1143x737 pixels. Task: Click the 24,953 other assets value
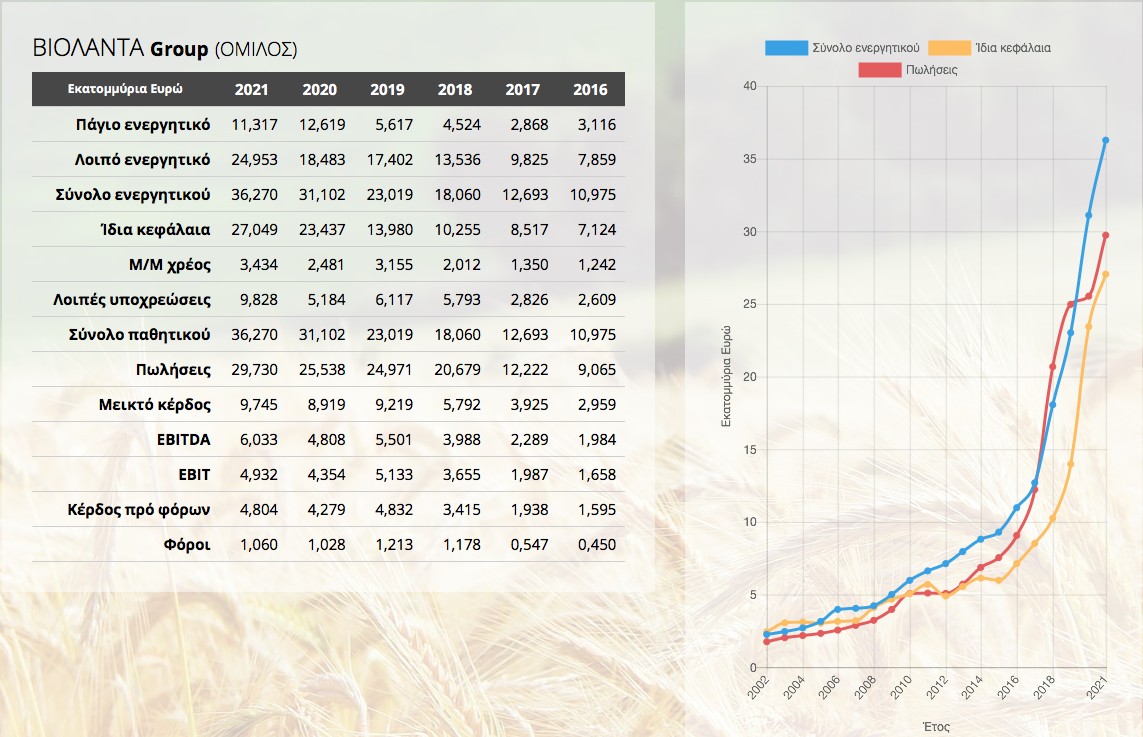[254, 160]
